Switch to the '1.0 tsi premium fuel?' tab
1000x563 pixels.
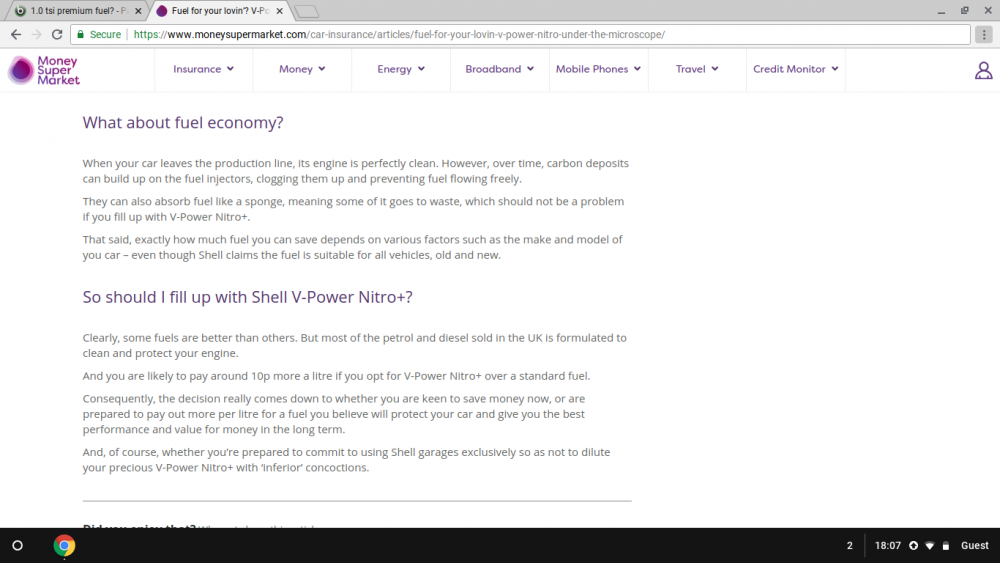coord(78,11)
